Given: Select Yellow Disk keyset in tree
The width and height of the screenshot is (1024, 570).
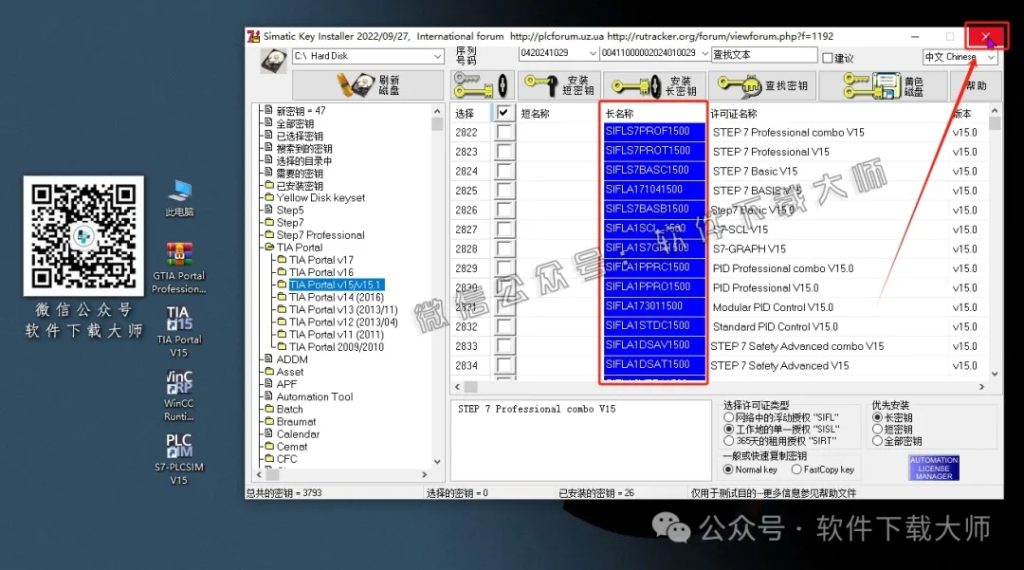Looking at the screenshot, I should 321,198.
